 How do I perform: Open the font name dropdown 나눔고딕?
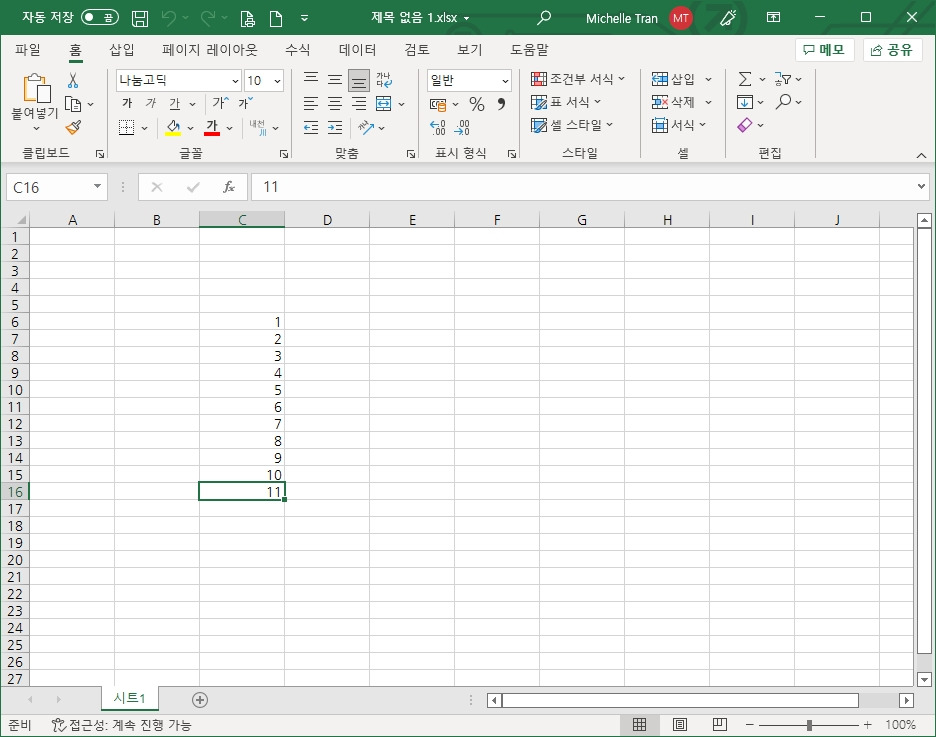click(235, 81)
